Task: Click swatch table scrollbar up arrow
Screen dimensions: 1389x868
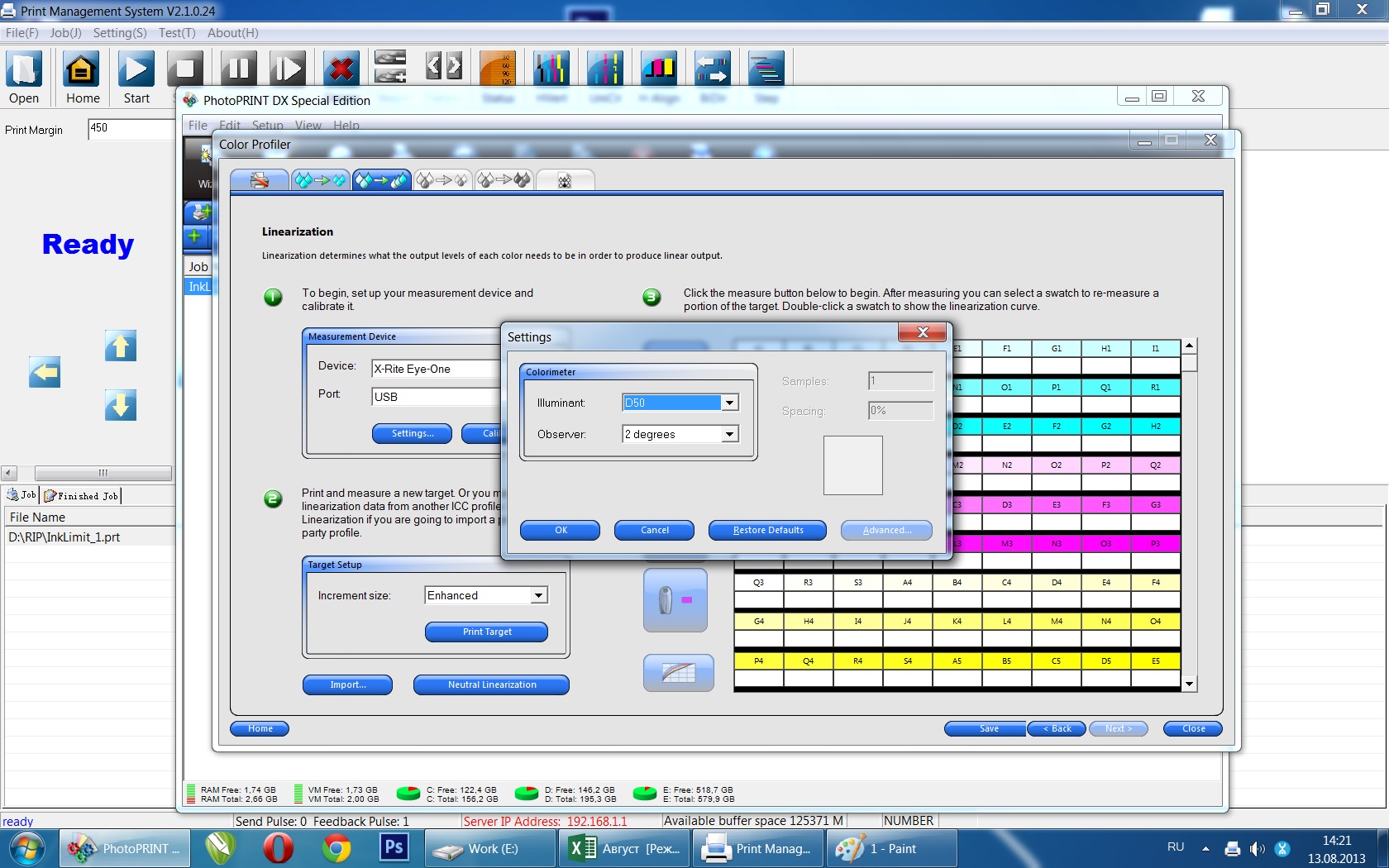Action: coord(1189,346)
